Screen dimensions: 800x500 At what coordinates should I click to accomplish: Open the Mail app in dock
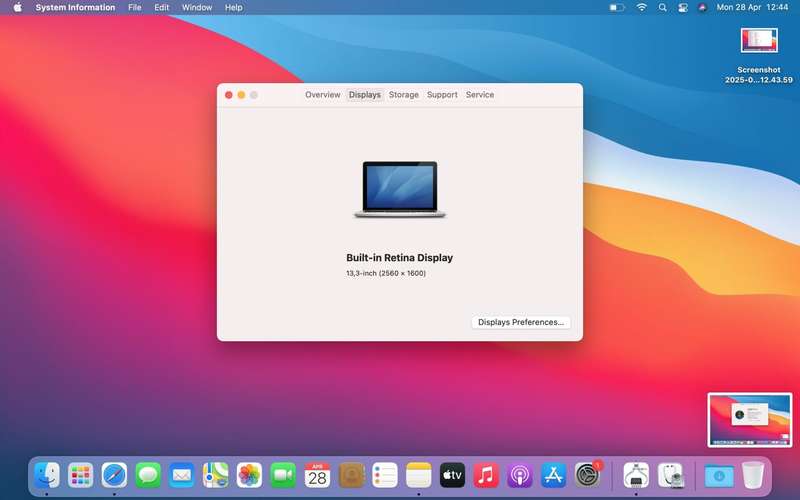[182, 476]
